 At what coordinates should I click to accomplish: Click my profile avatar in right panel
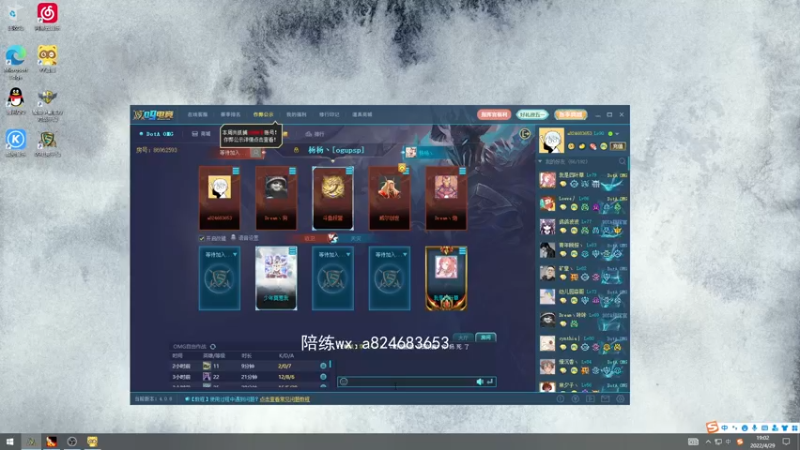point(552,140)
